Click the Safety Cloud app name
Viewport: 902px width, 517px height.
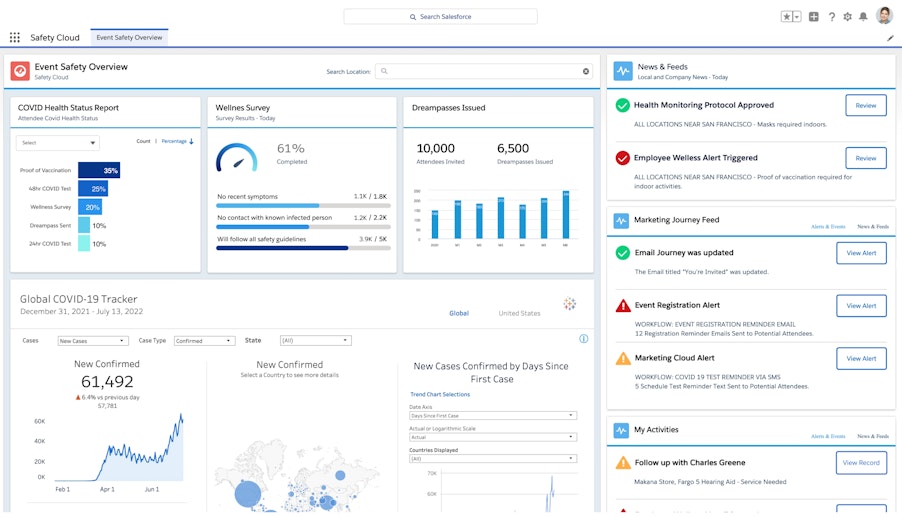[55, 37]
